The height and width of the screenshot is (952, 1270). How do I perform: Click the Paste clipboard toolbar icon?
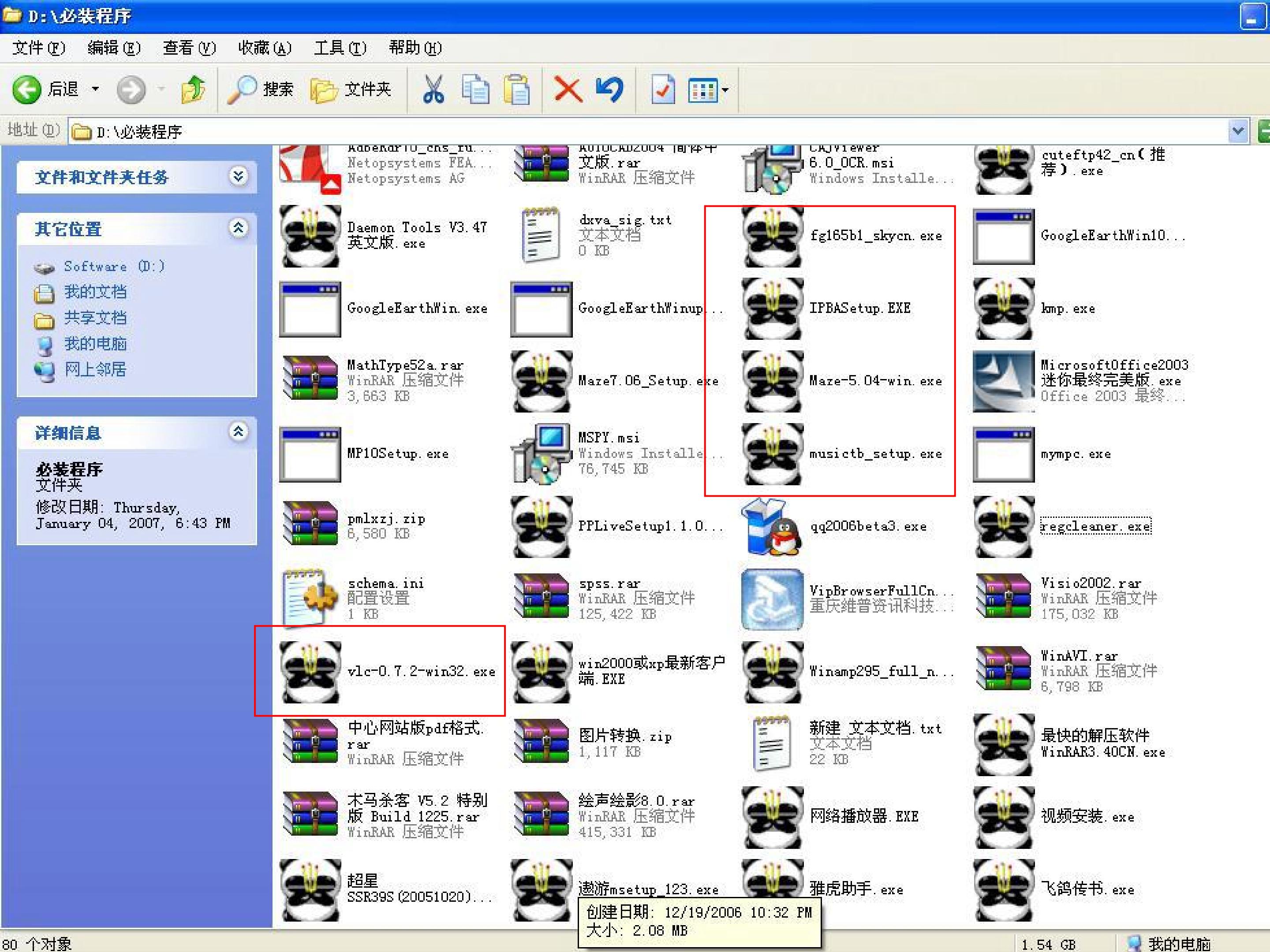[517, 89]
